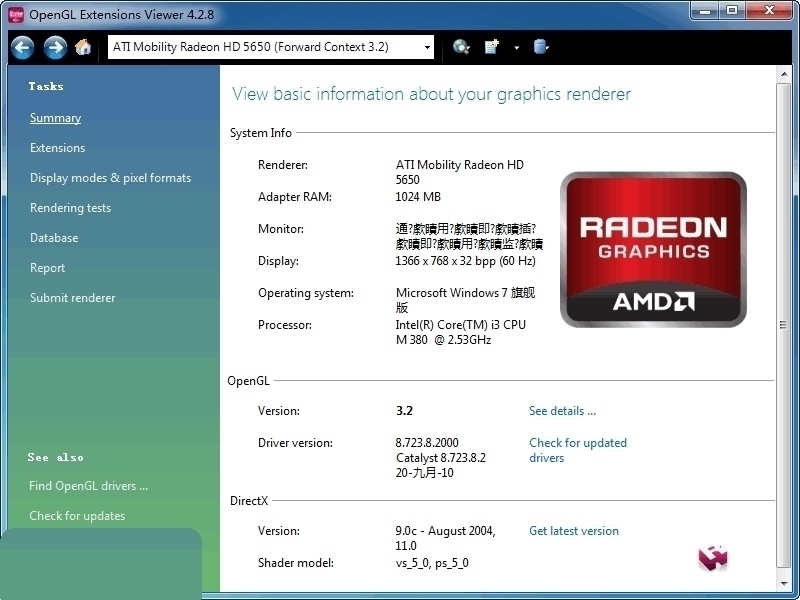Click the 'Shader model:' label
Screen dimensions: 800x600
point(296,563)
